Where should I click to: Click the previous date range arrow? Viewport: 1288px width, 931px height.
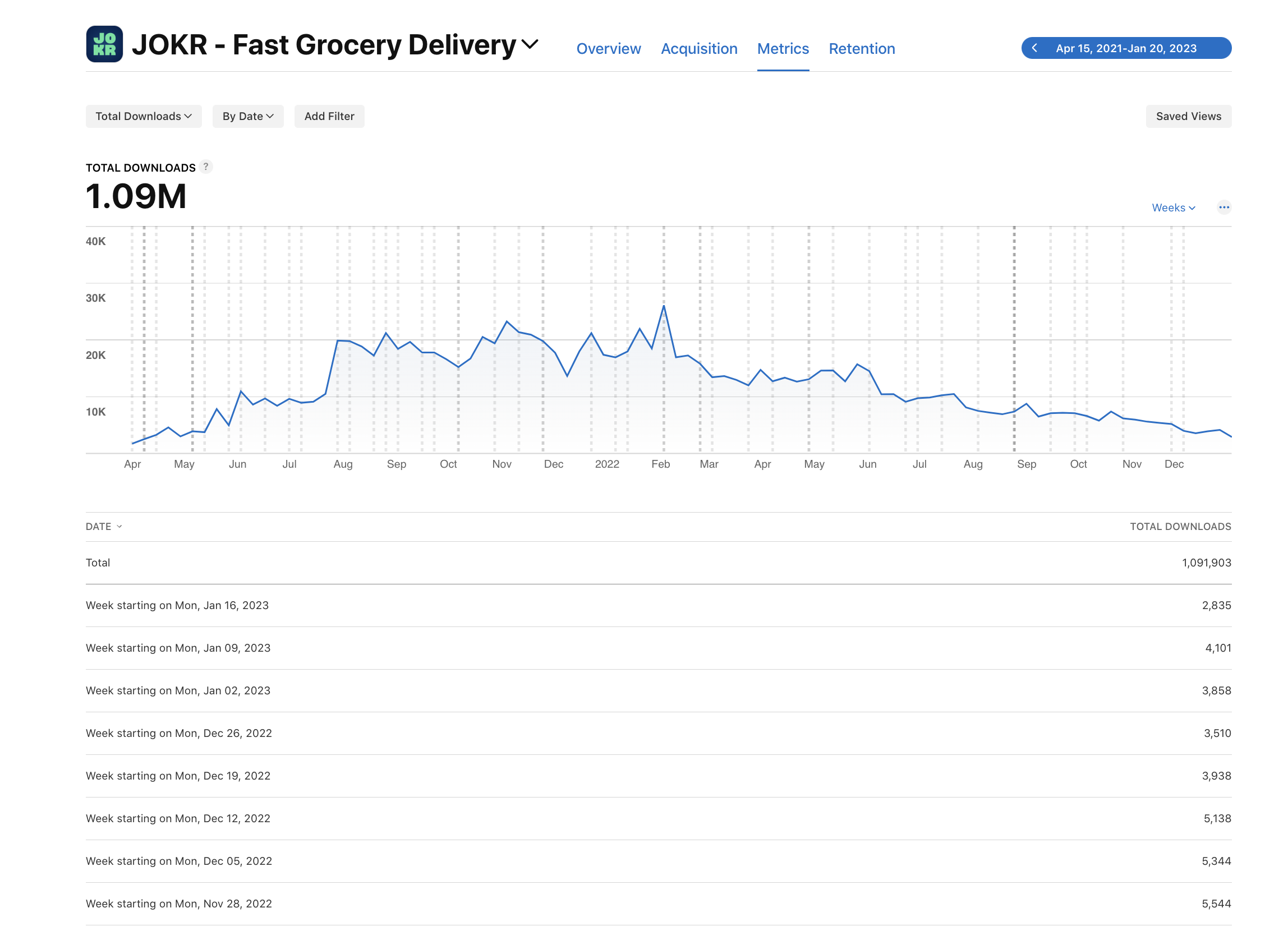1034,48
